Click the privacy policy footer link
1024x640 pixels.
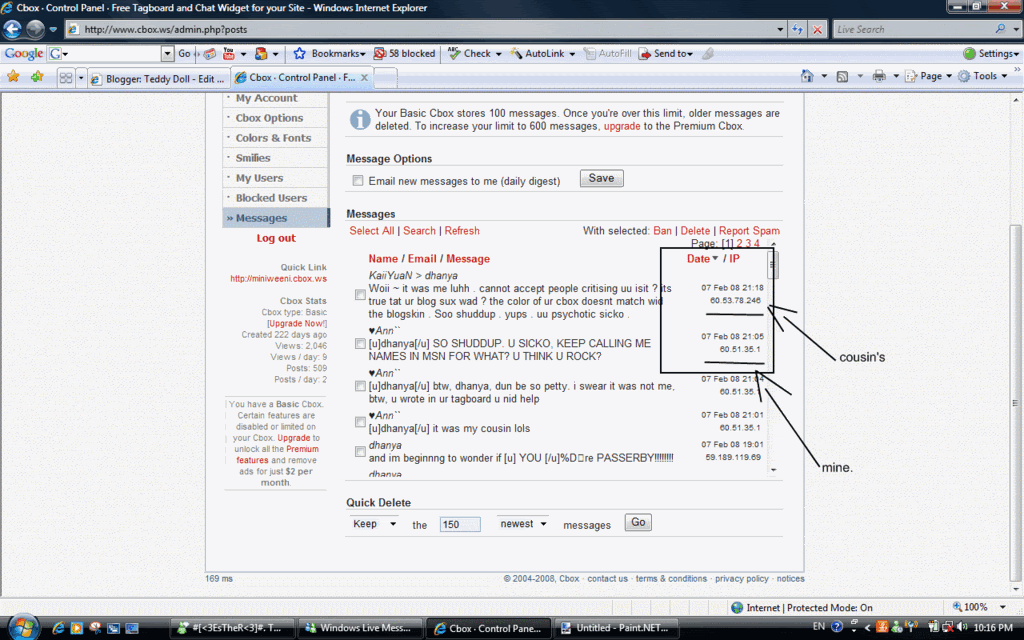(741, 579)
